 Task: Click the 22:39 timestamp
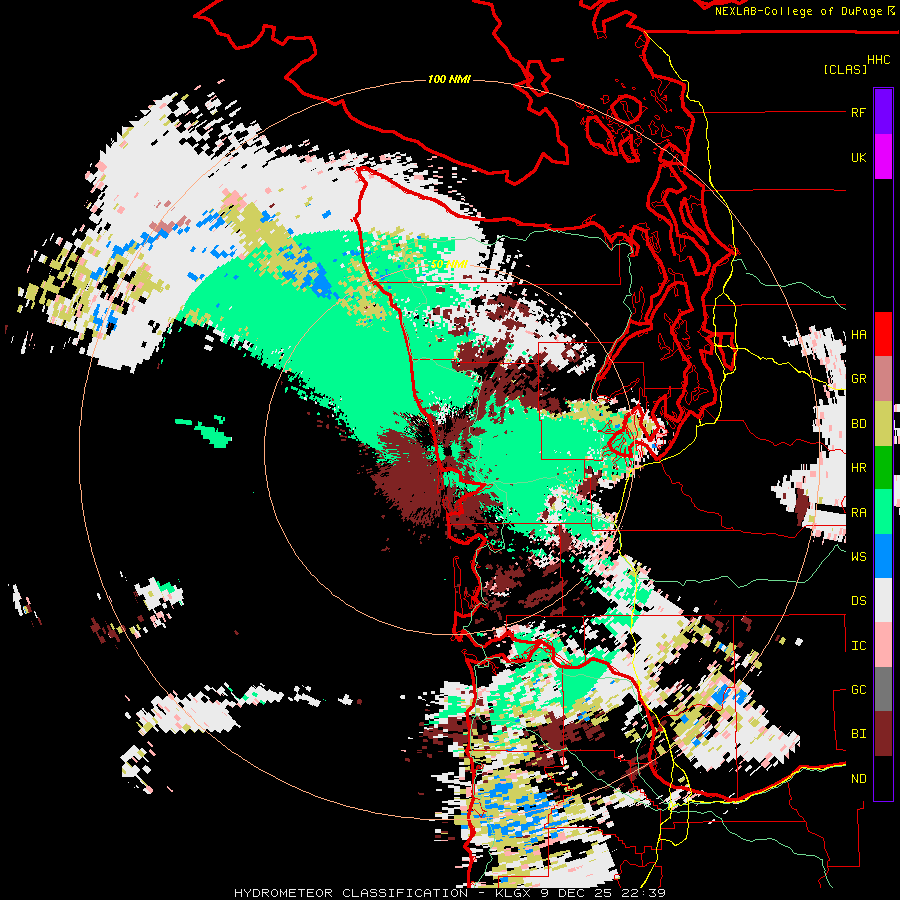coord(642,893)
